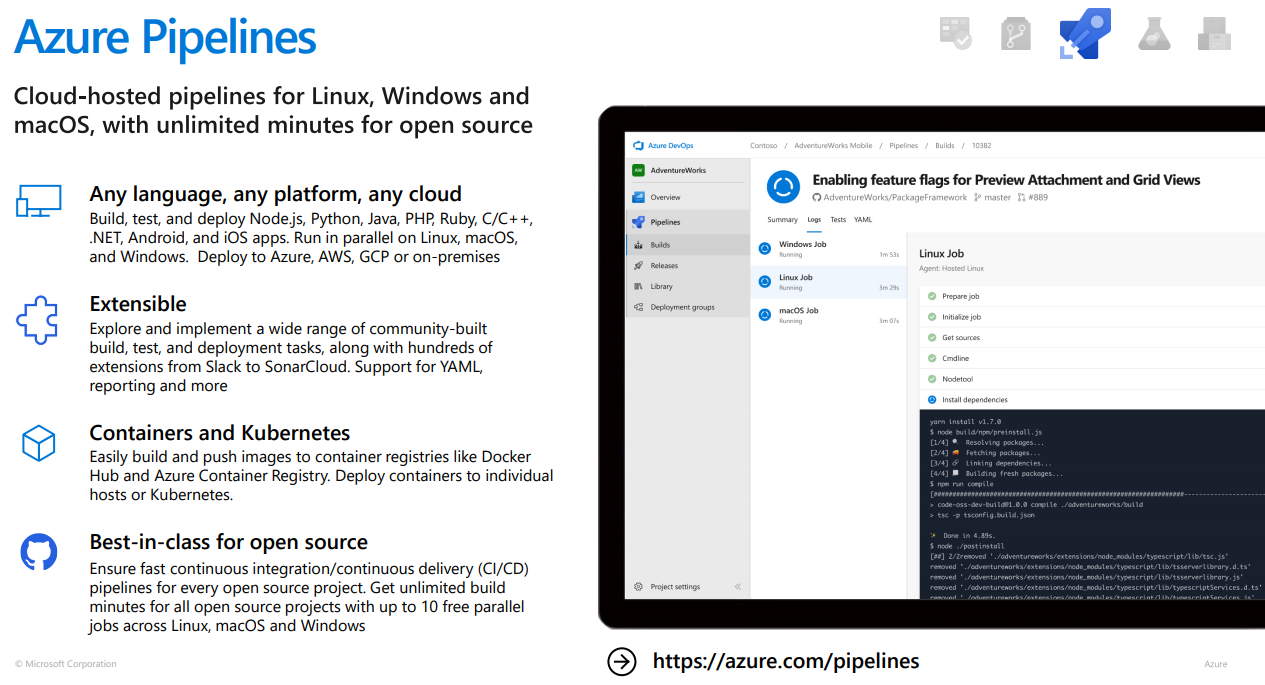The image size is (1265, 685).
Task: Click the GitHub octocat icon beside Best-in-class
Action: point(38,551)
